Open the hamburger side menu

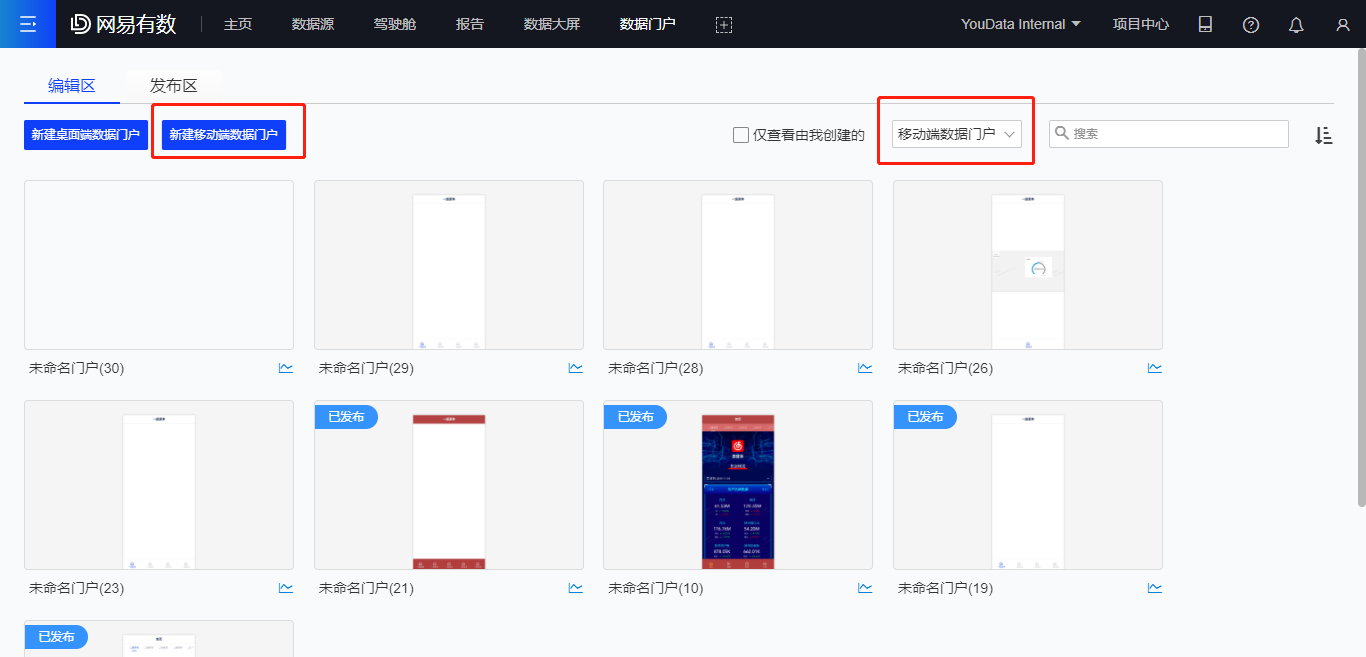click(28, 24)
